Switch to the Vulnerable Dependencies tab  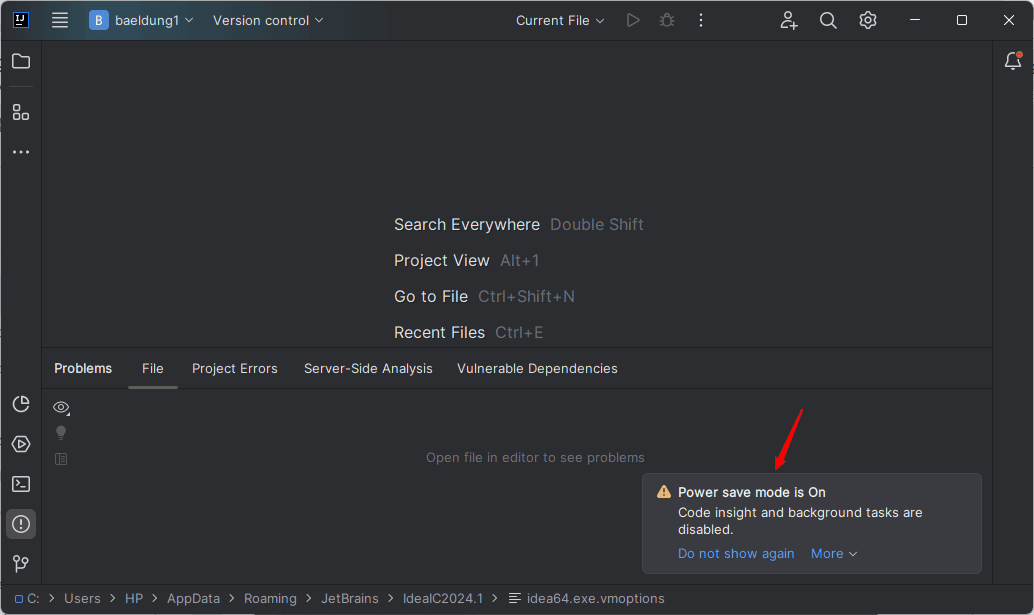[x=537, y=368]
